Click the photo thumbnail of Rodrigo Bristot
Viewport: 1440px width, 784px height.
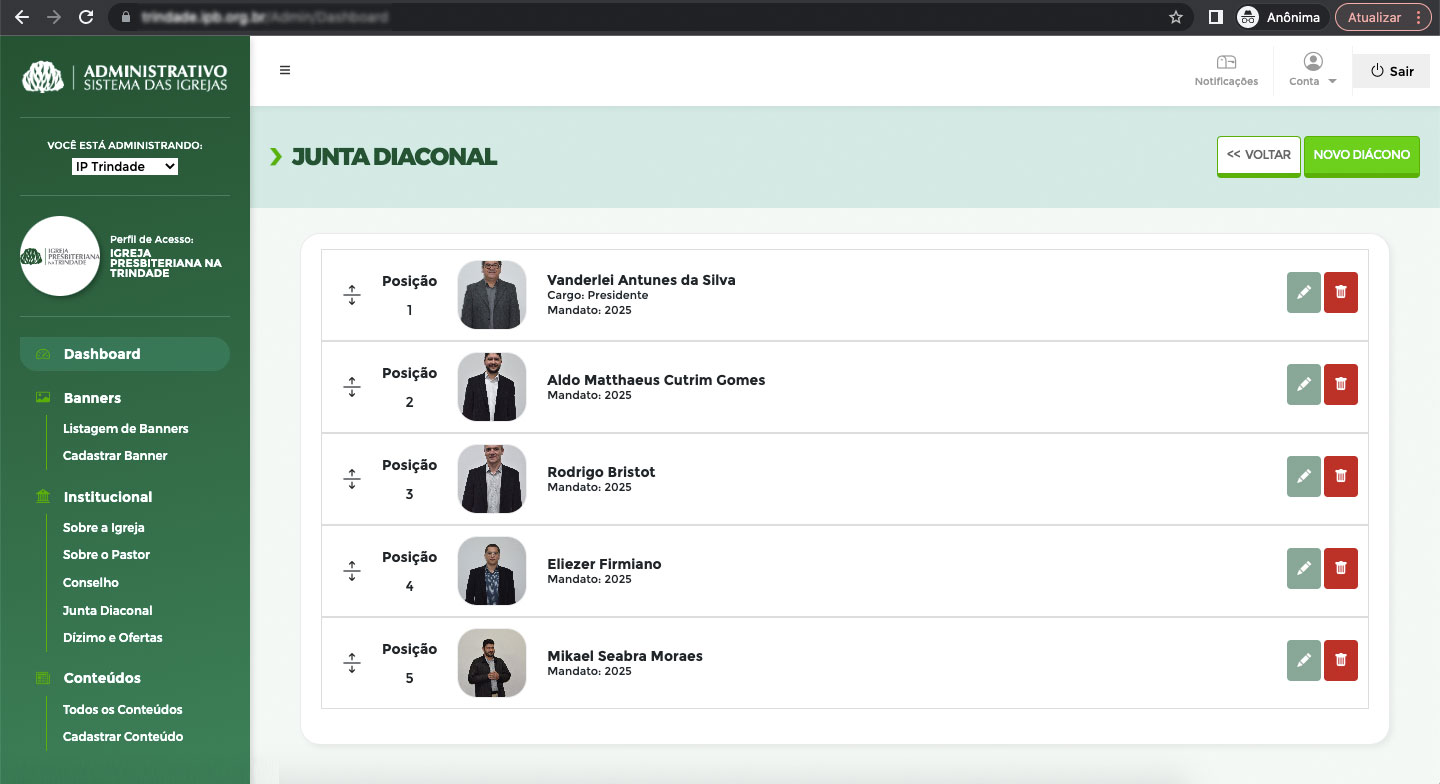click(491, 479)
